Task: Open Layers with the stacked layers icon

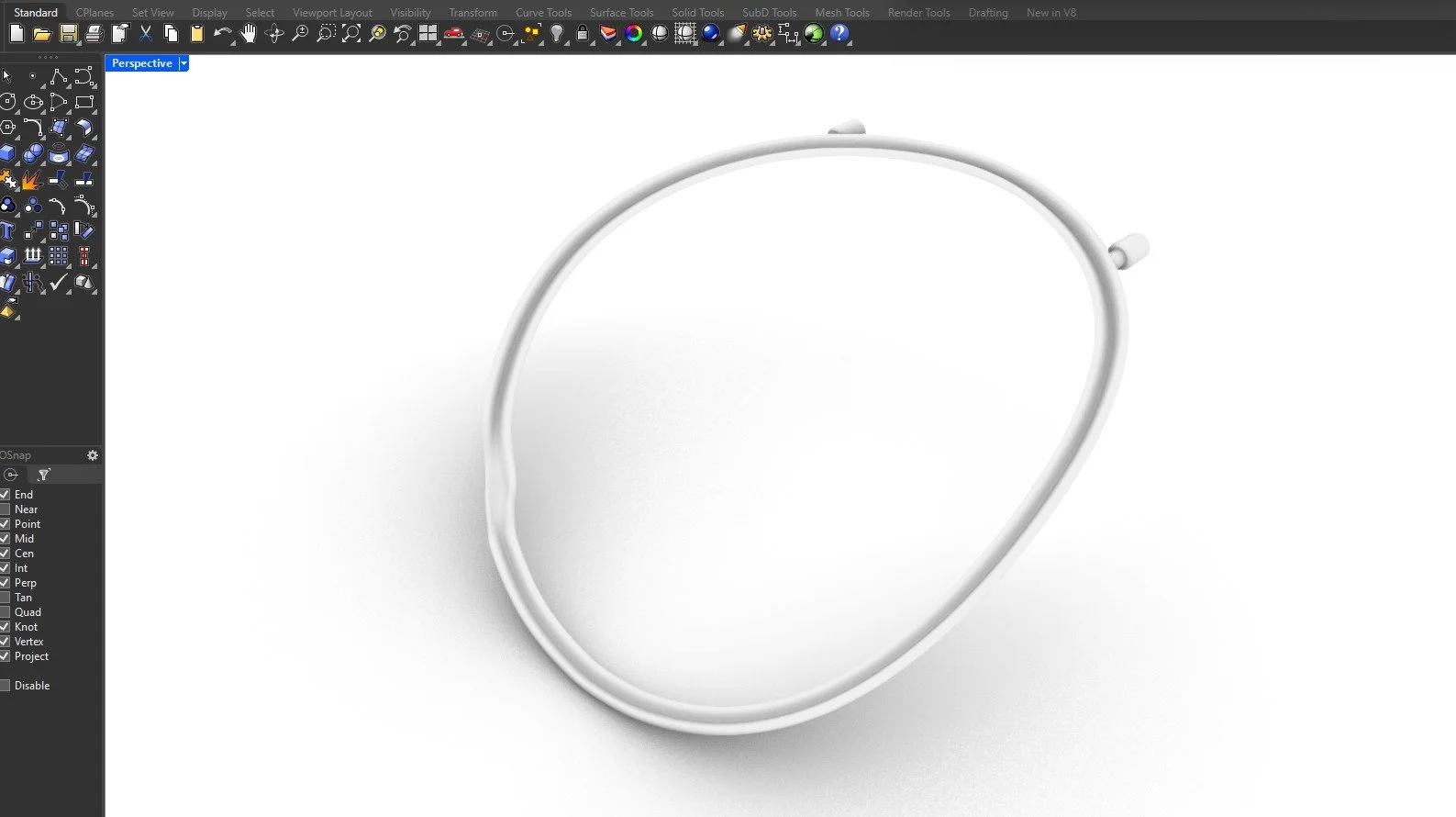Action: [608, 34]
